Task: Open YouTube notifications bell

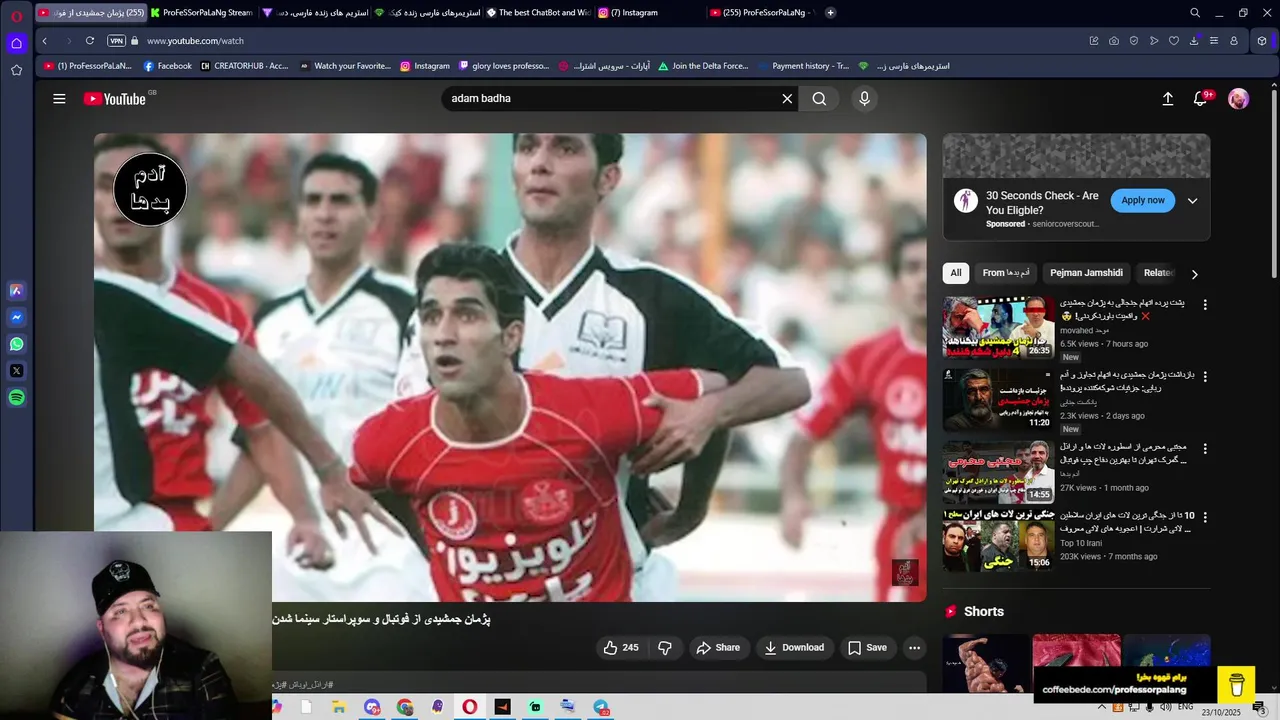Action: pyautogui.click(x=1201, y=98)
